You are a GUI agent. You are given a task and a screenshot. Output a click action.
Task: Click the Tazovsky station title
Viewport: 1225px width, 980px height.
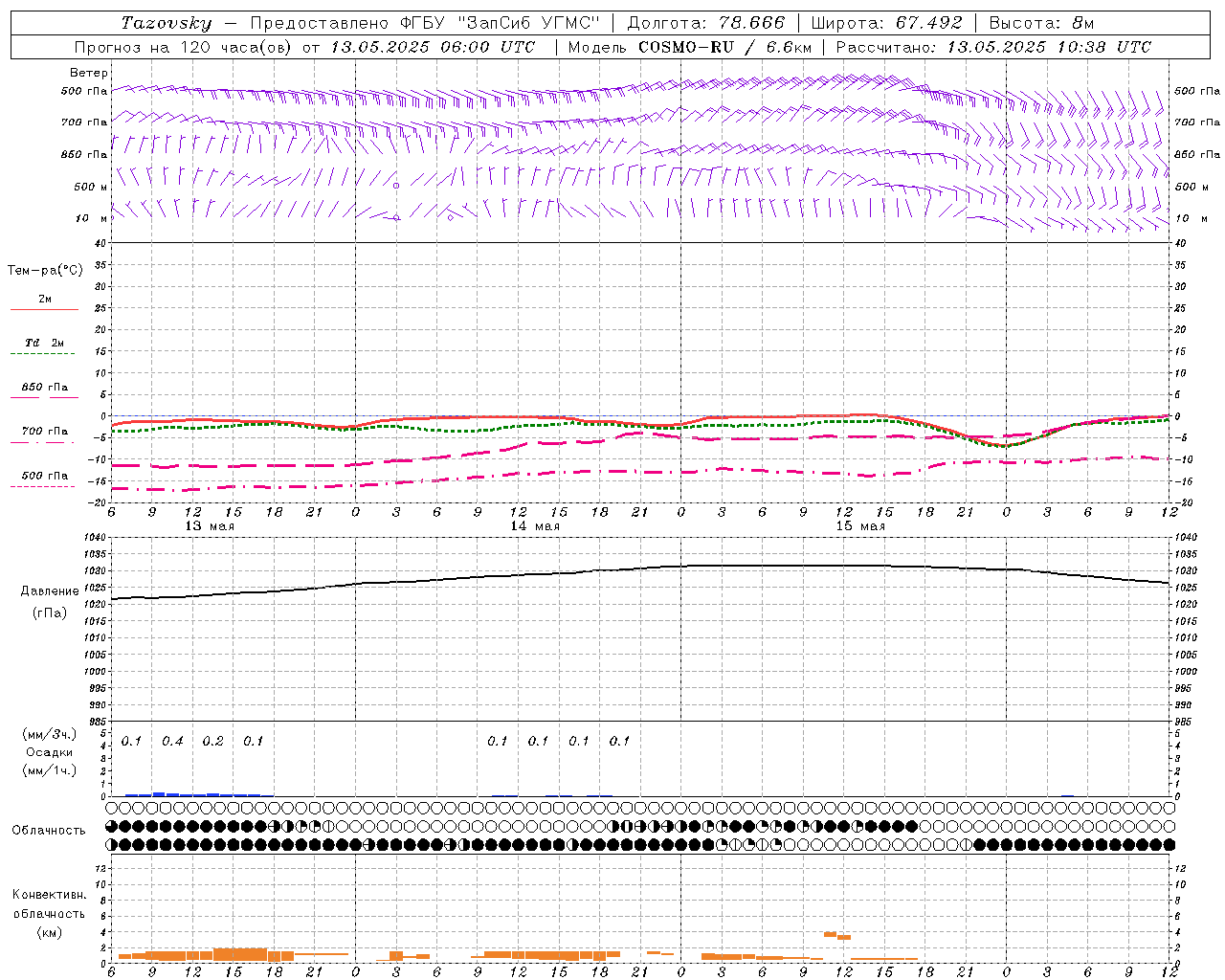[166, 23]
